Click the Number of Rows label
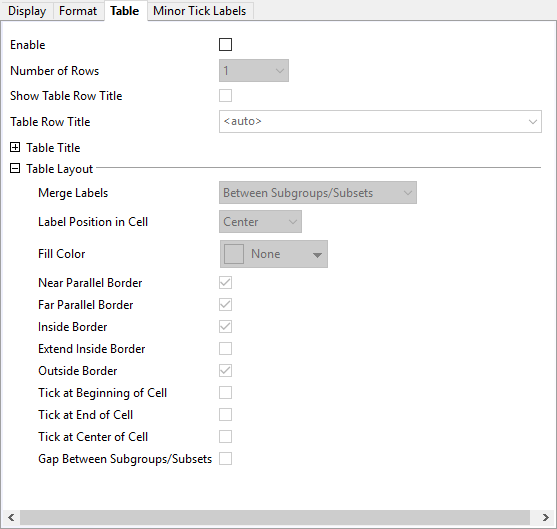The image size is (557, 529). tap(55, 71)
